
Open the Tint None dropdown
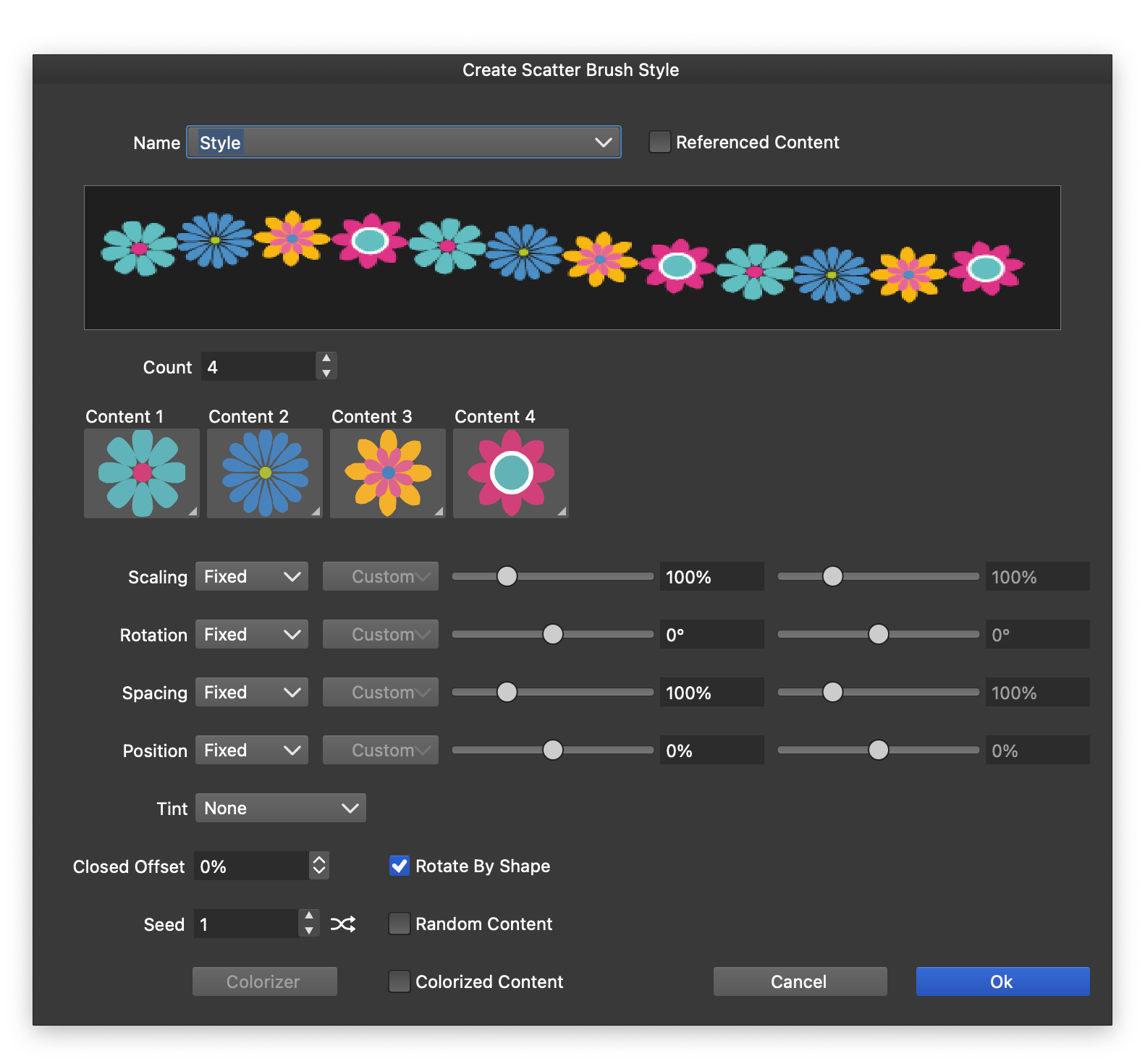[280, 808]
